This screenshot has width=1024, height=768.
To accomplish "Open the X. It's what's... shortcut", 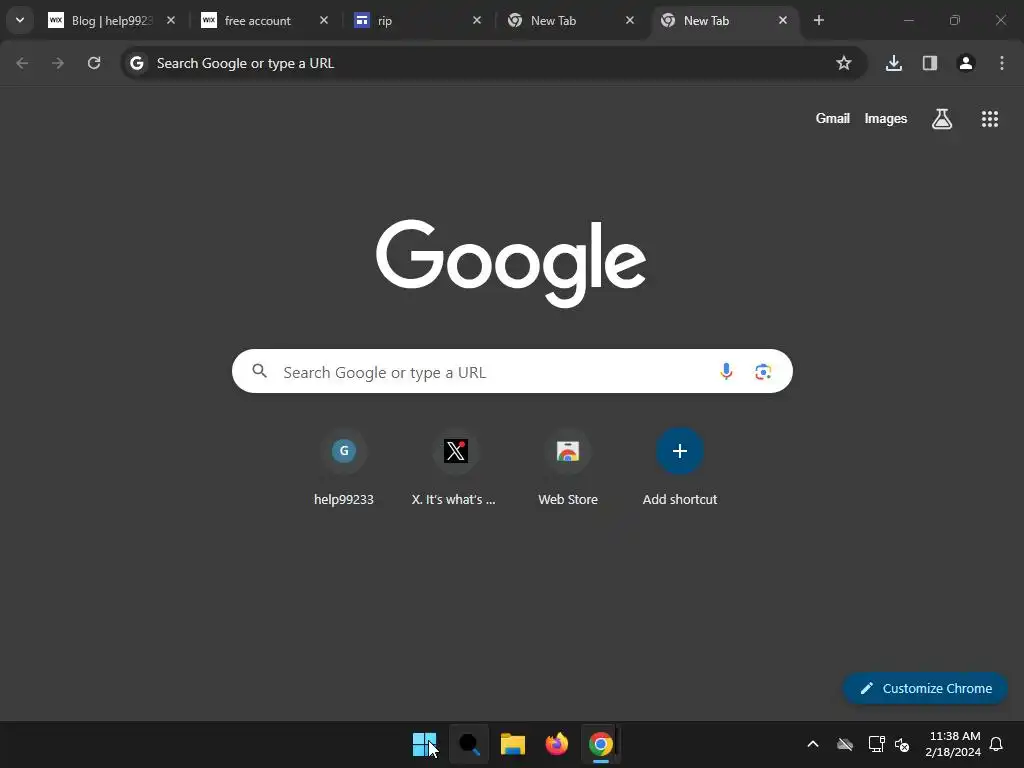I will [x=455, y=468].
